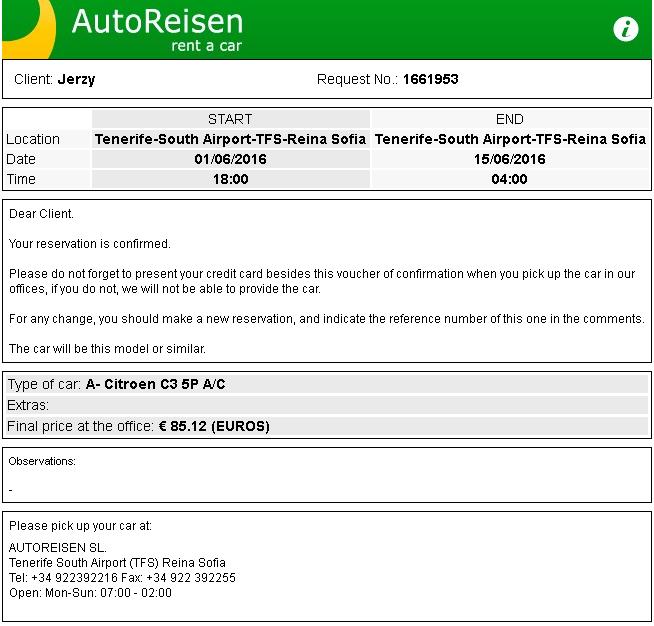The width and height of the screenshot is (654, 626).
Task: Click the paragraph about presenting your credit card
Action: [x=322, y=281]
